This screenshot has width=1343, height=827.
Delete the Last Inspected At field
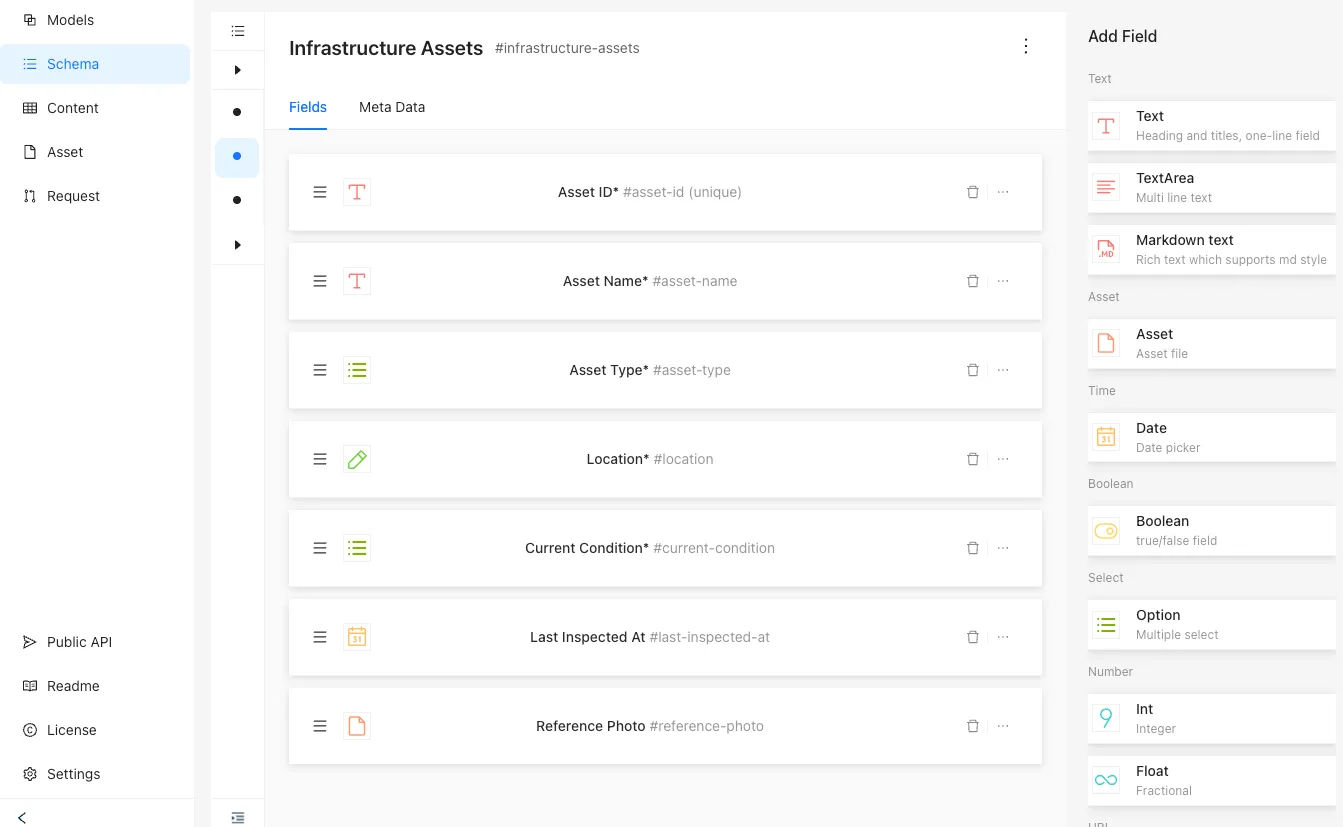coord(972,637)
